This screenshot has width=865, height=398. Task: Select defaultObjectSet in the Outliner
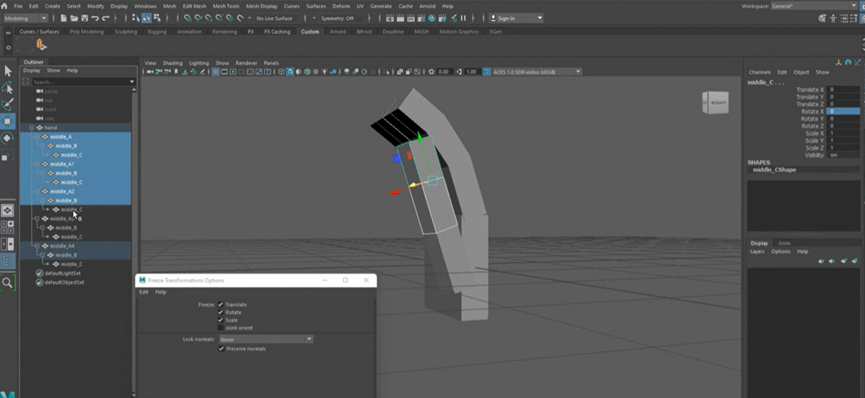(65, 282)
